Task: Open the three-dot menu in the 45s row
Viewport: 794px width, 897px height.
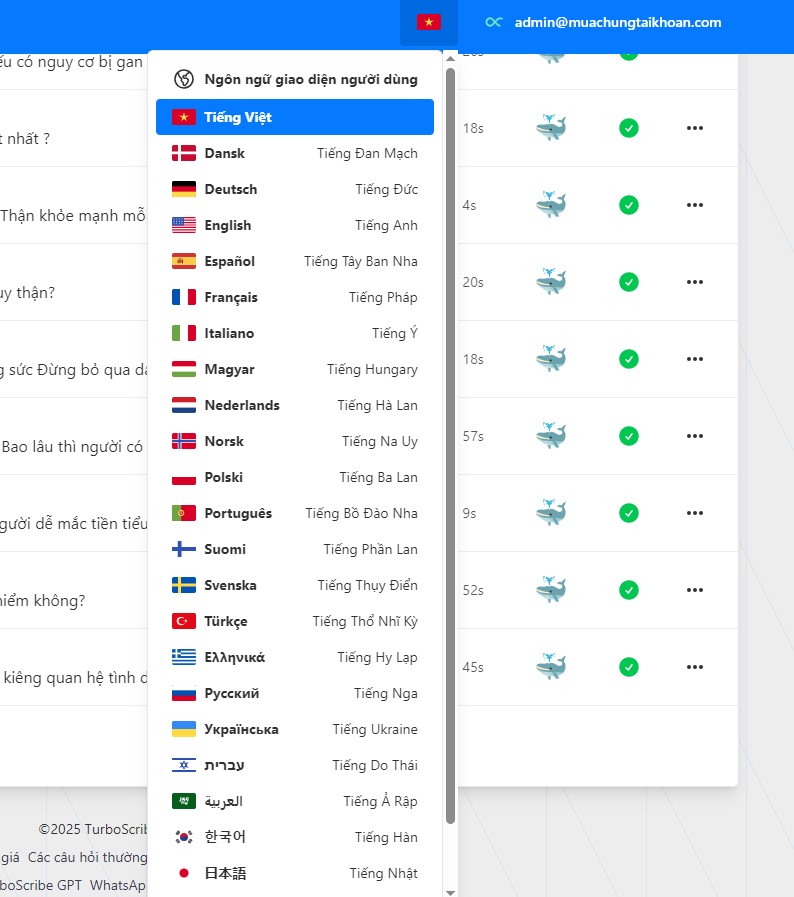Action: (x=695, y=667)
